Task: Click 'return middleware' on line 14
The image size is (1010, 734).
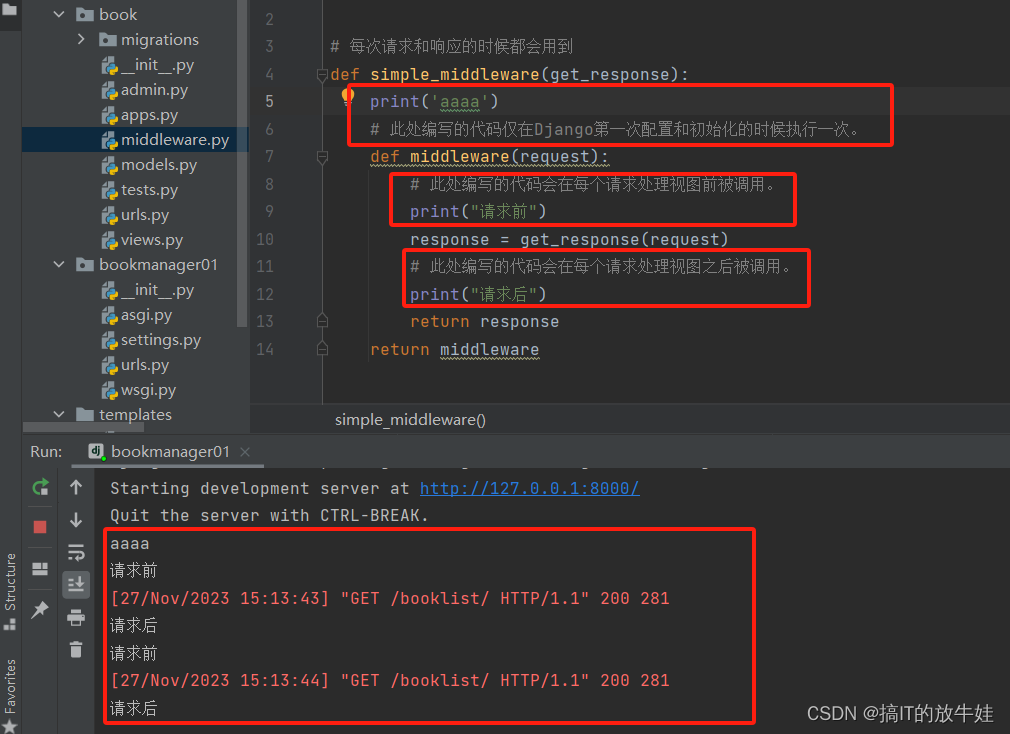Action: pos(454,350)
